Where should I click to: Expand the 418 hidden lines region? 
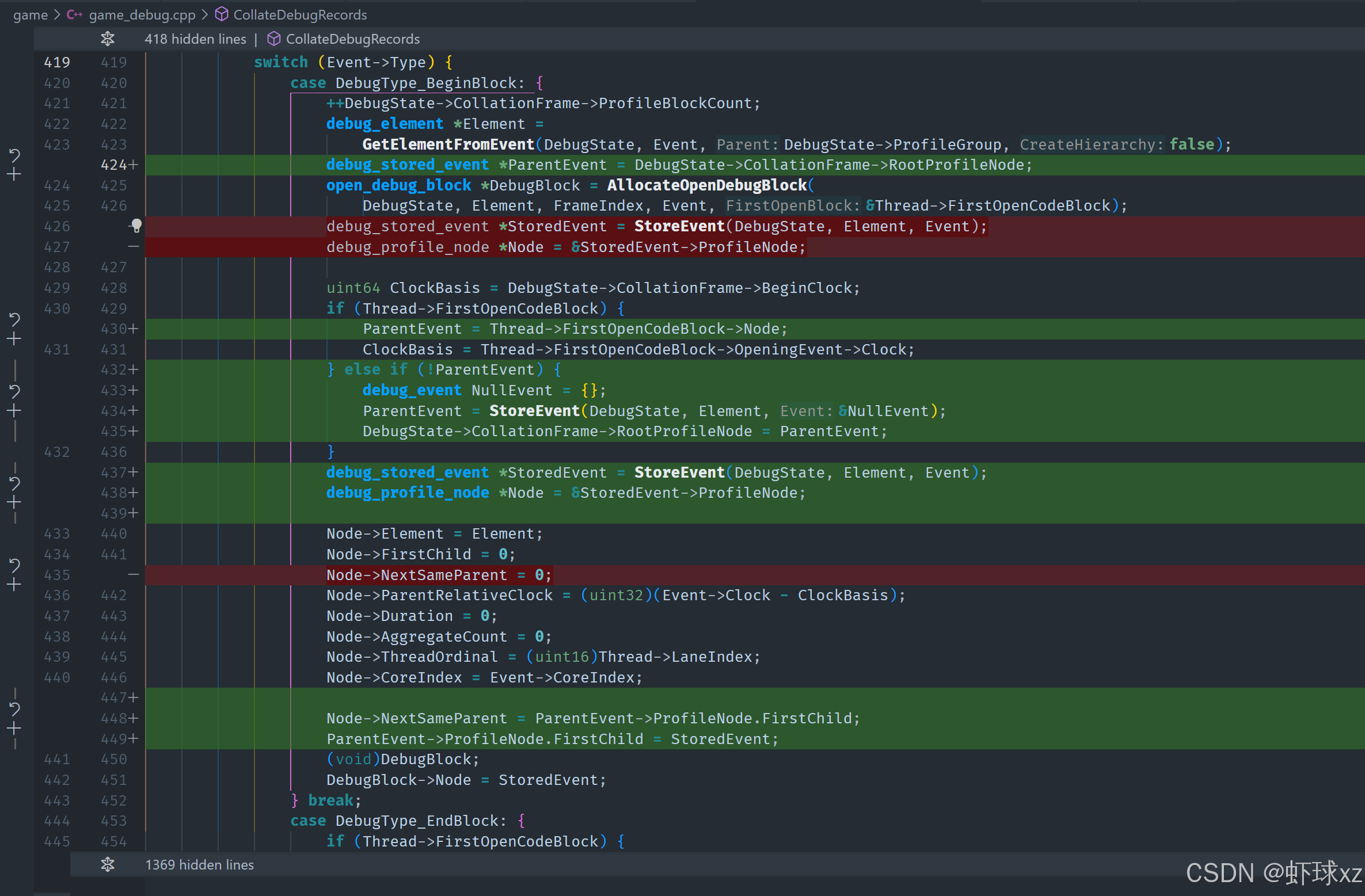(108, 39)
